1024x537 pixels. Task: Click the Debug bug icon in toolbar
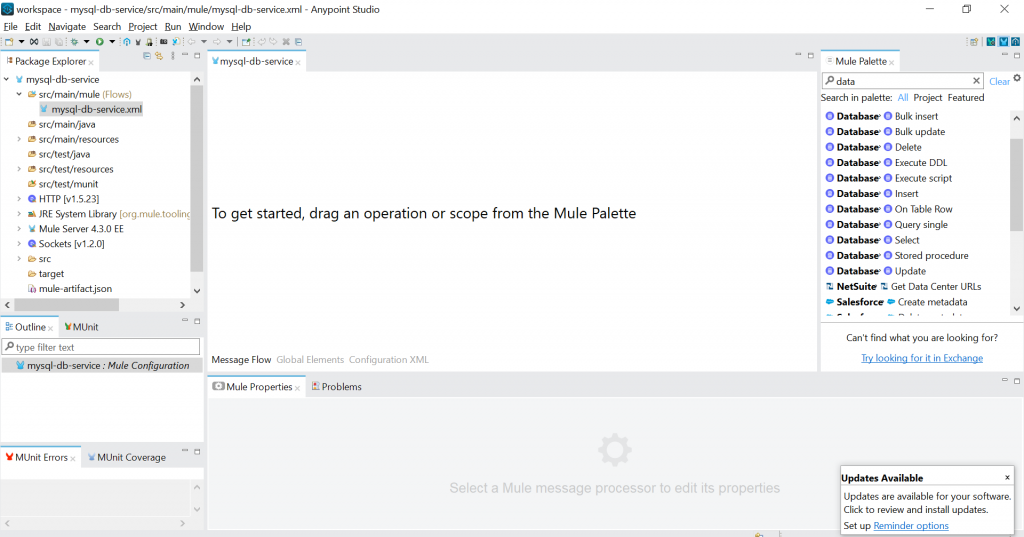pos(74,42)
